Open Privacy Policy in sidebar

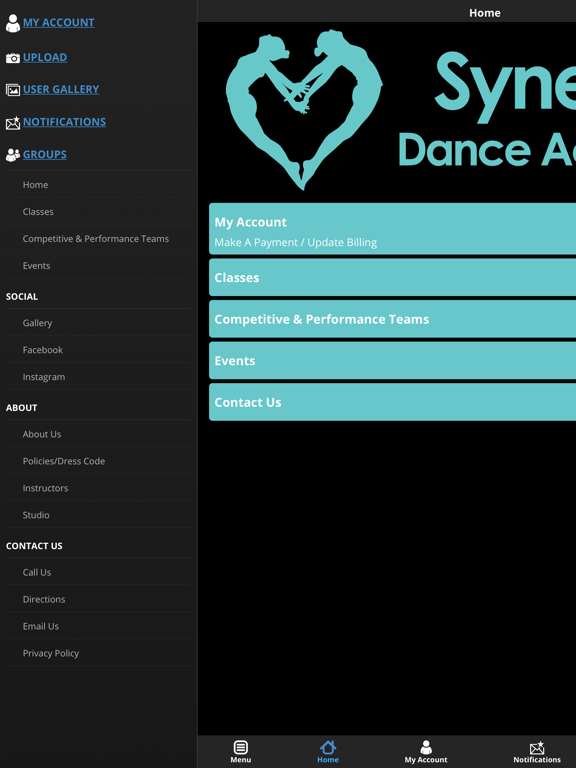point(98,653)
